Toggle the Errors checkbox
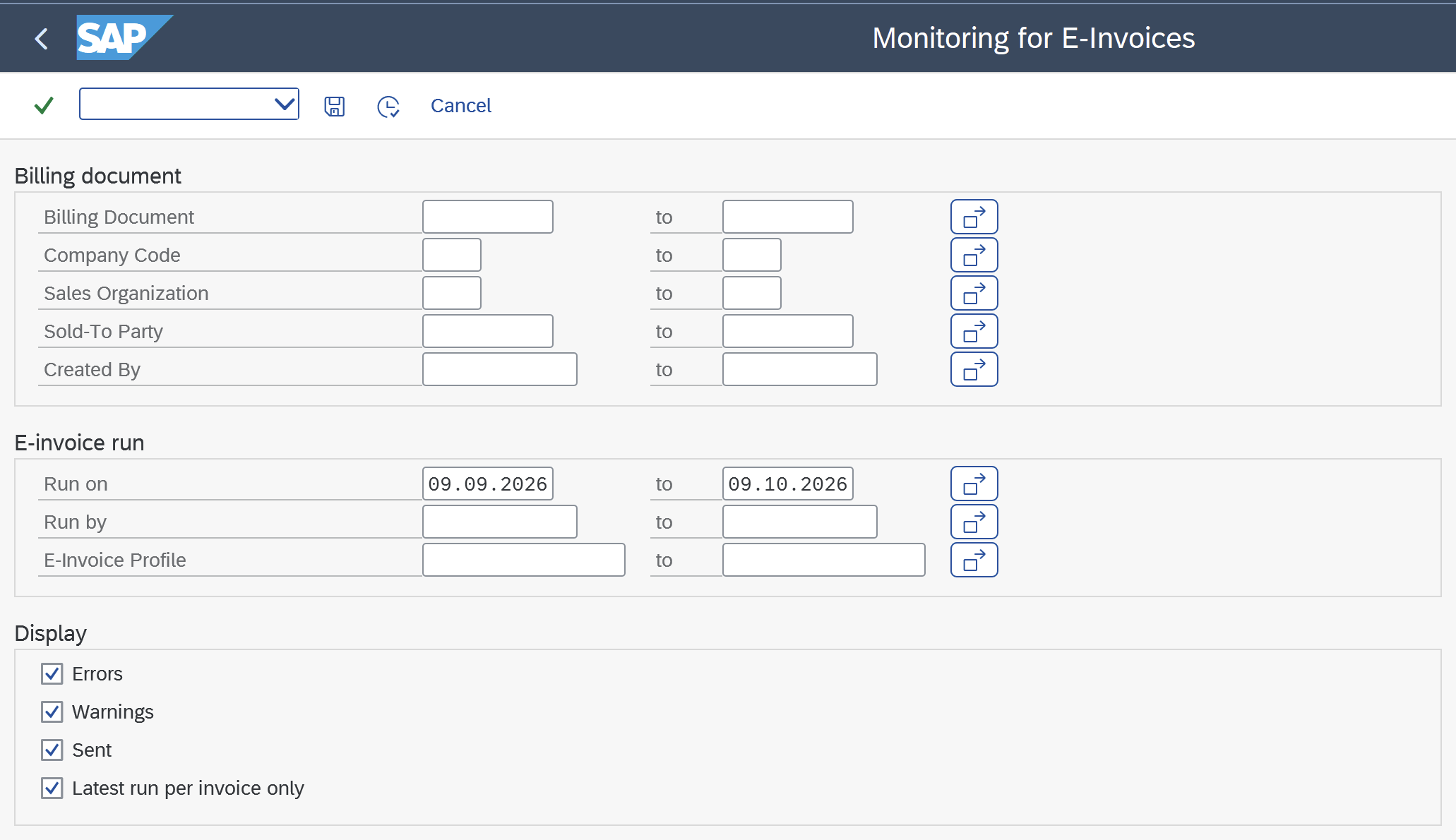The width and height of the screenshot is (1456, 840). 52,674
